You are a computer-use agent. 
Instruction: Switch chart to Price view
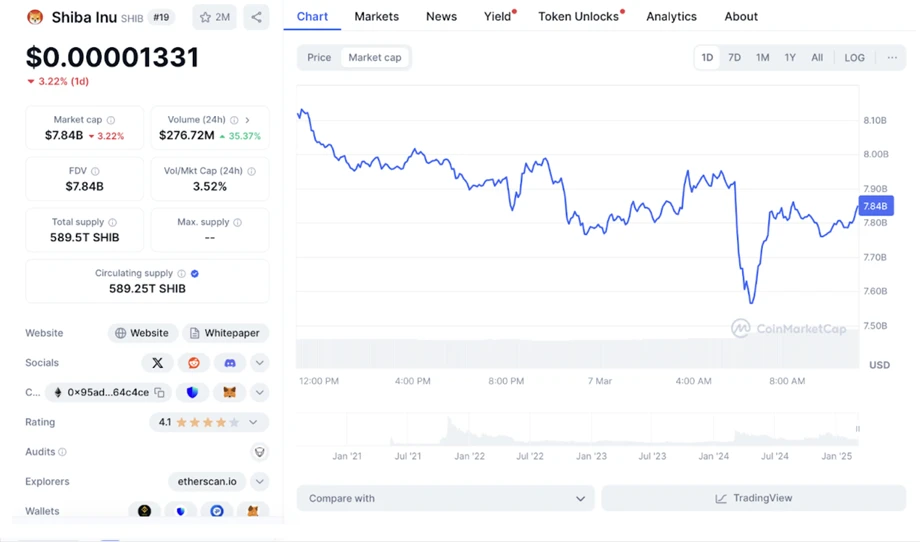319,58
